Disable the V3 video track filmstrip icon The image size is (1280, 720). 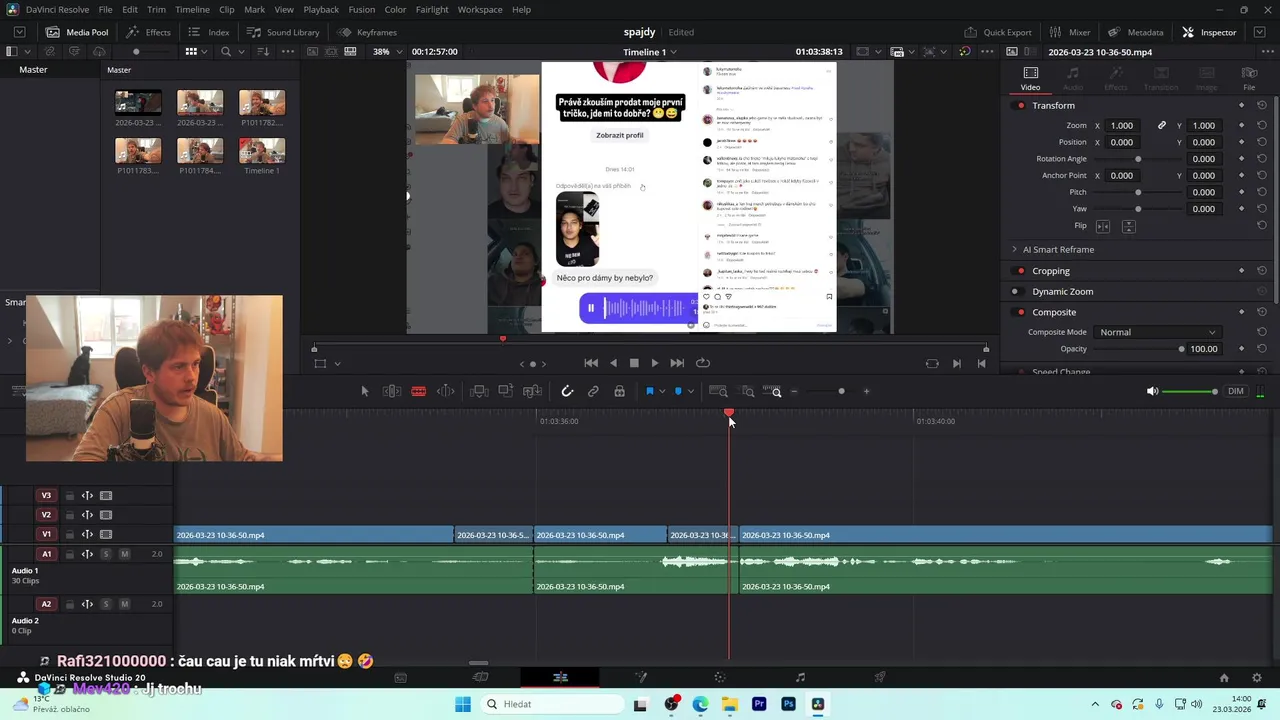tap(106, 496)
